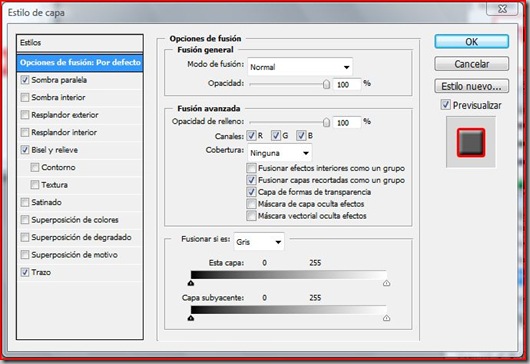Viewport: 530px width, 364px height.
Task: Check Fusionar efectos interiores como un grupo
Action: [x=251, y=168]
